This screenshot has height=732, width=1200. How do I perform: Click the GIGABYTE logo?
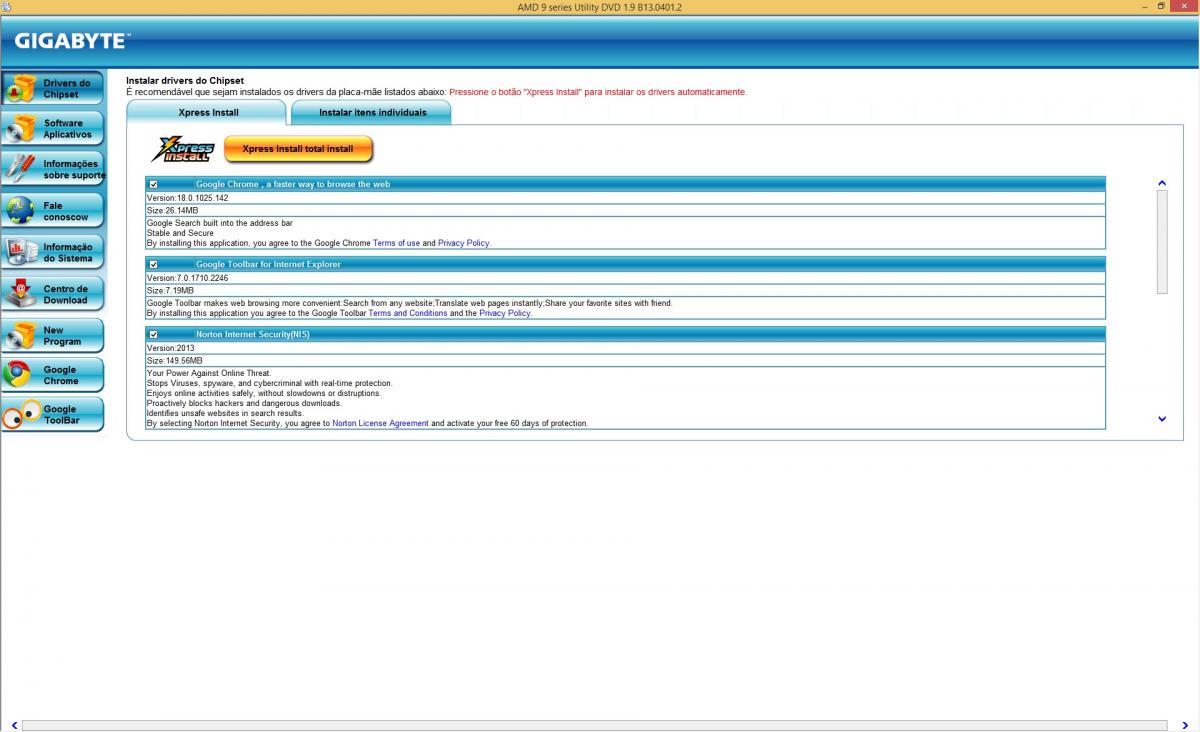coord(72,41)
